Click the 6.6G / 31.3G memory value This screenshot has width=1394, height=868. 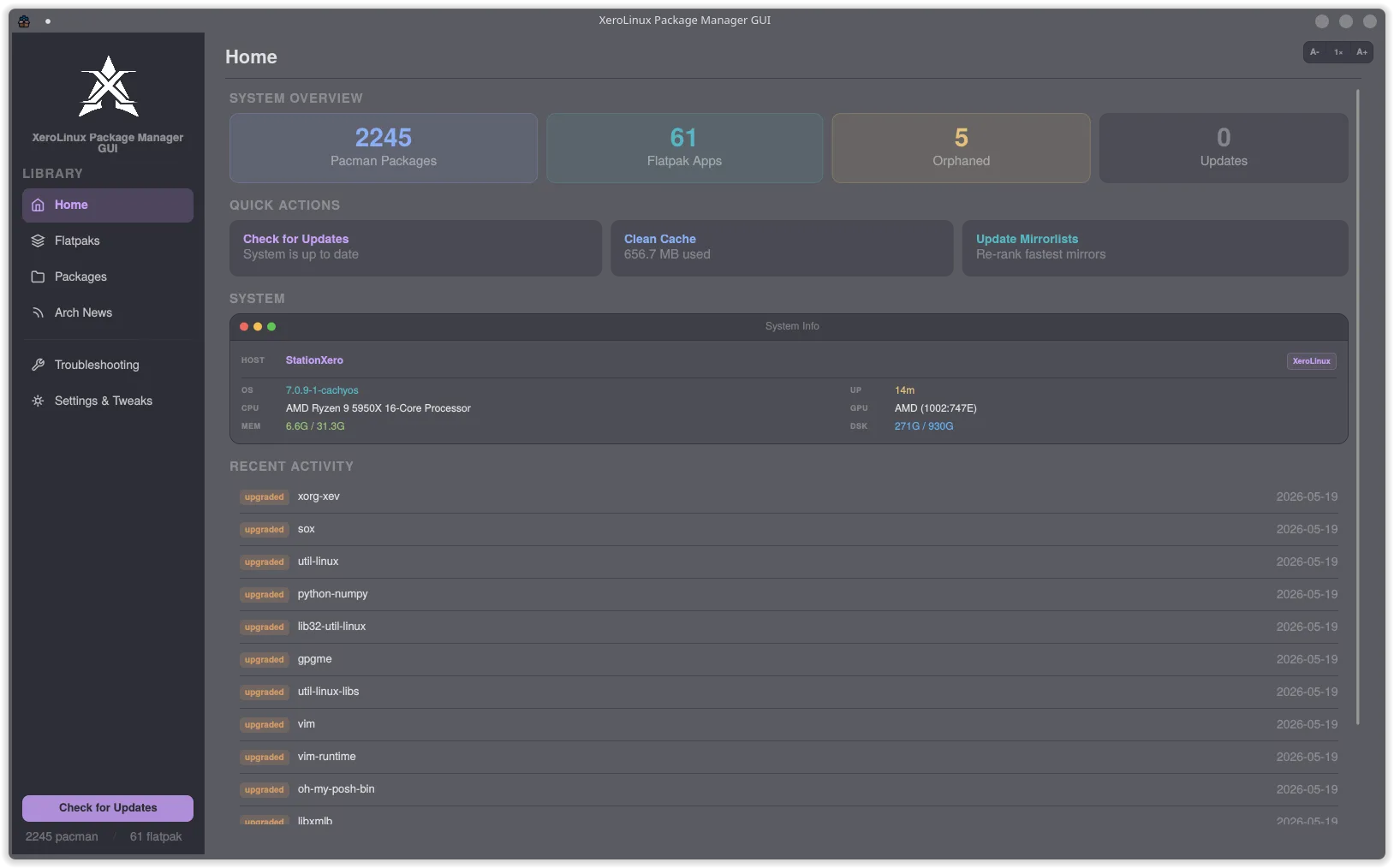pyautogui.click(x=315, y=426)
